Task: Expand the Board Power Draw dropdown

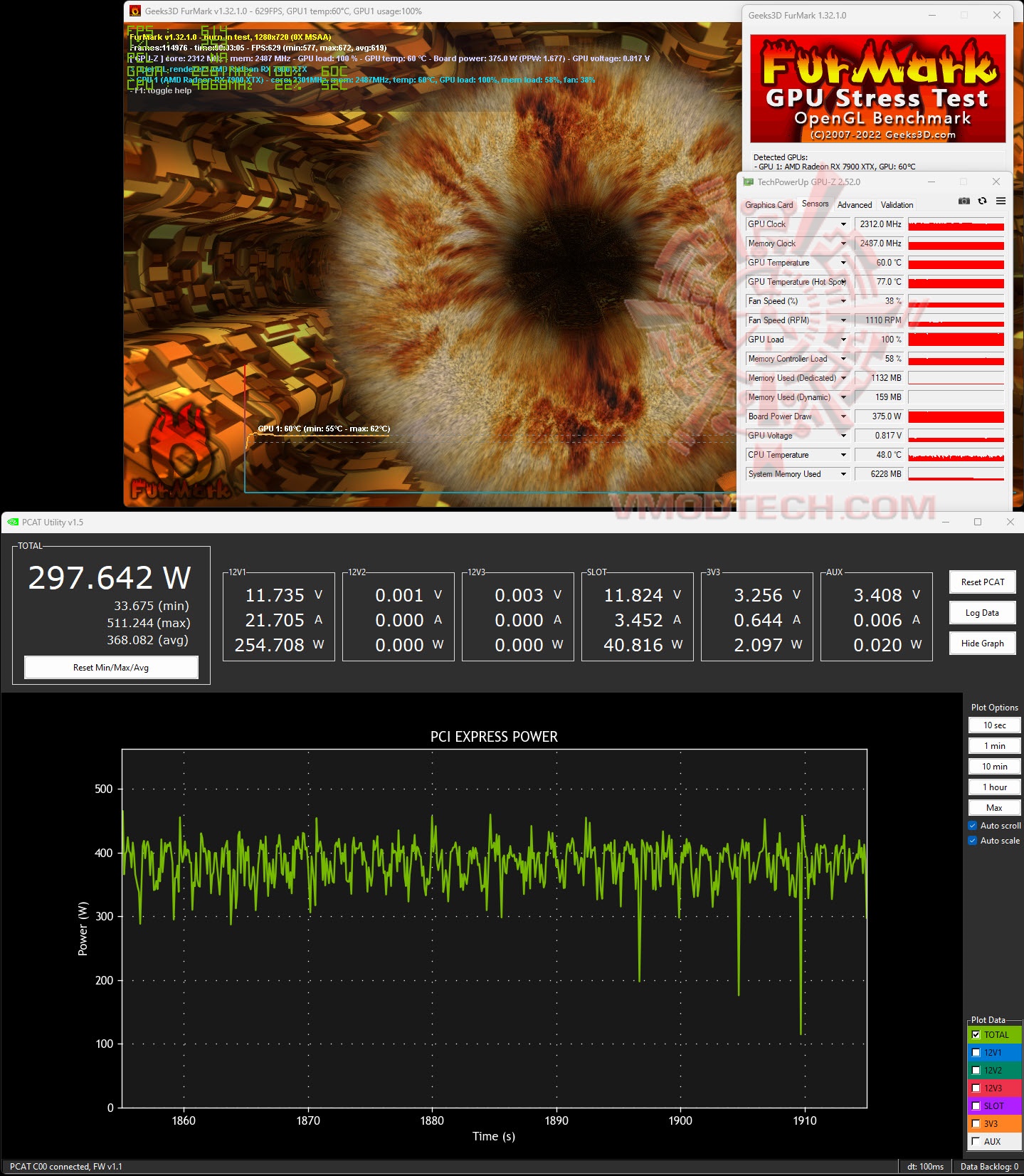Action: (844, 416)
